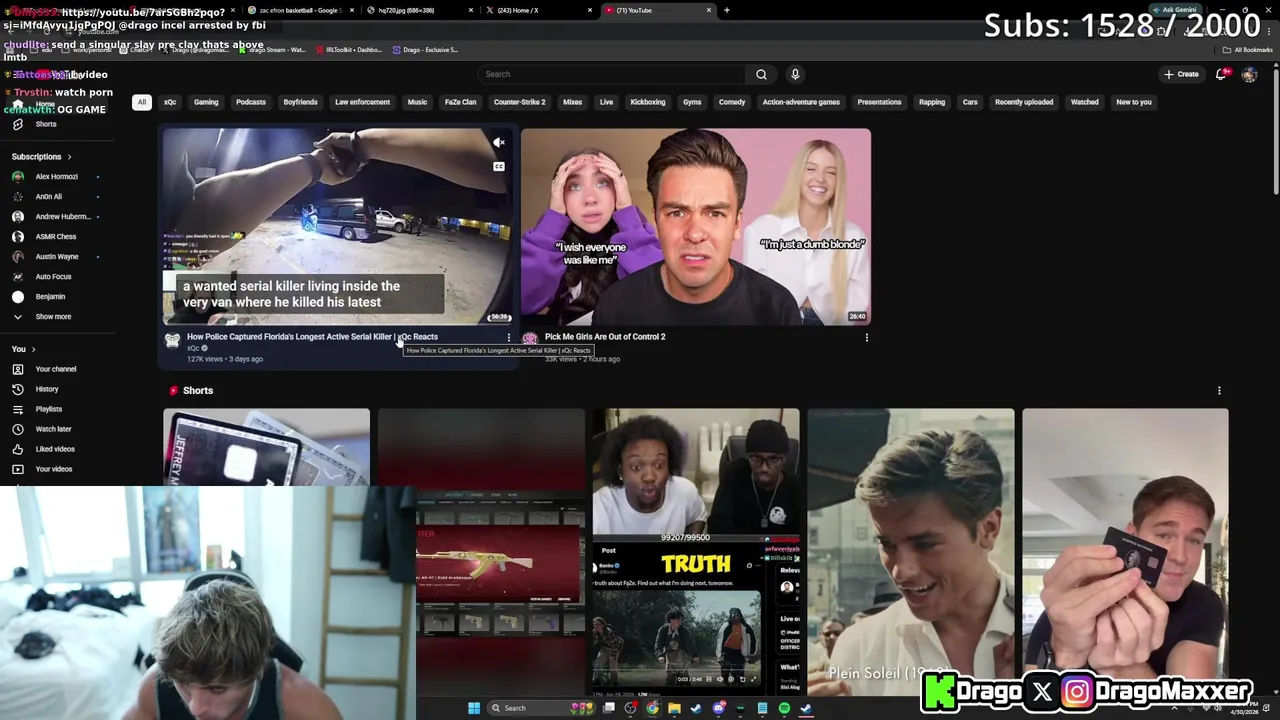Select the Podcasts filter chip

click(251, 102)
